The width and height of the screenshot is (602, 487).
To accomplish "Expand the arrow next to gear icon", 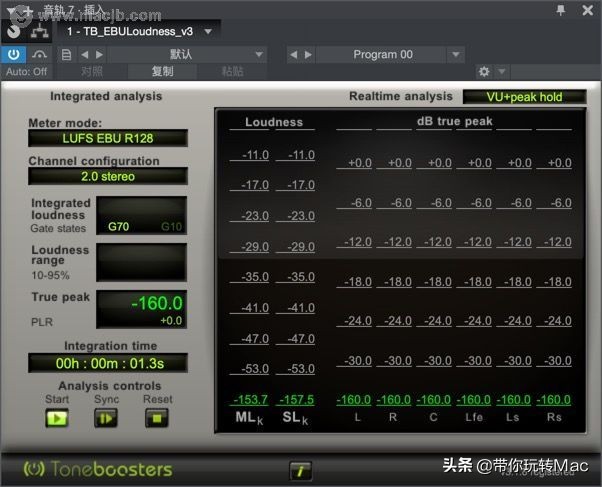I will 501,71.
